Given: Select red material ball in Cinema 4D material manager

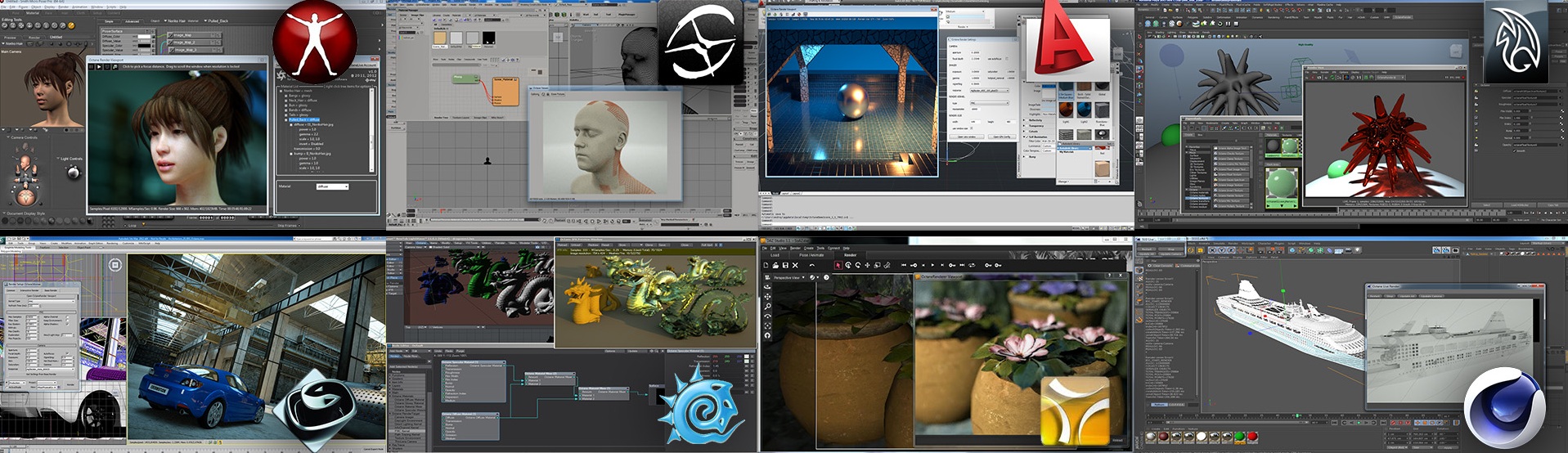Looking at the screenshot, I should [x=1252, y=436].
